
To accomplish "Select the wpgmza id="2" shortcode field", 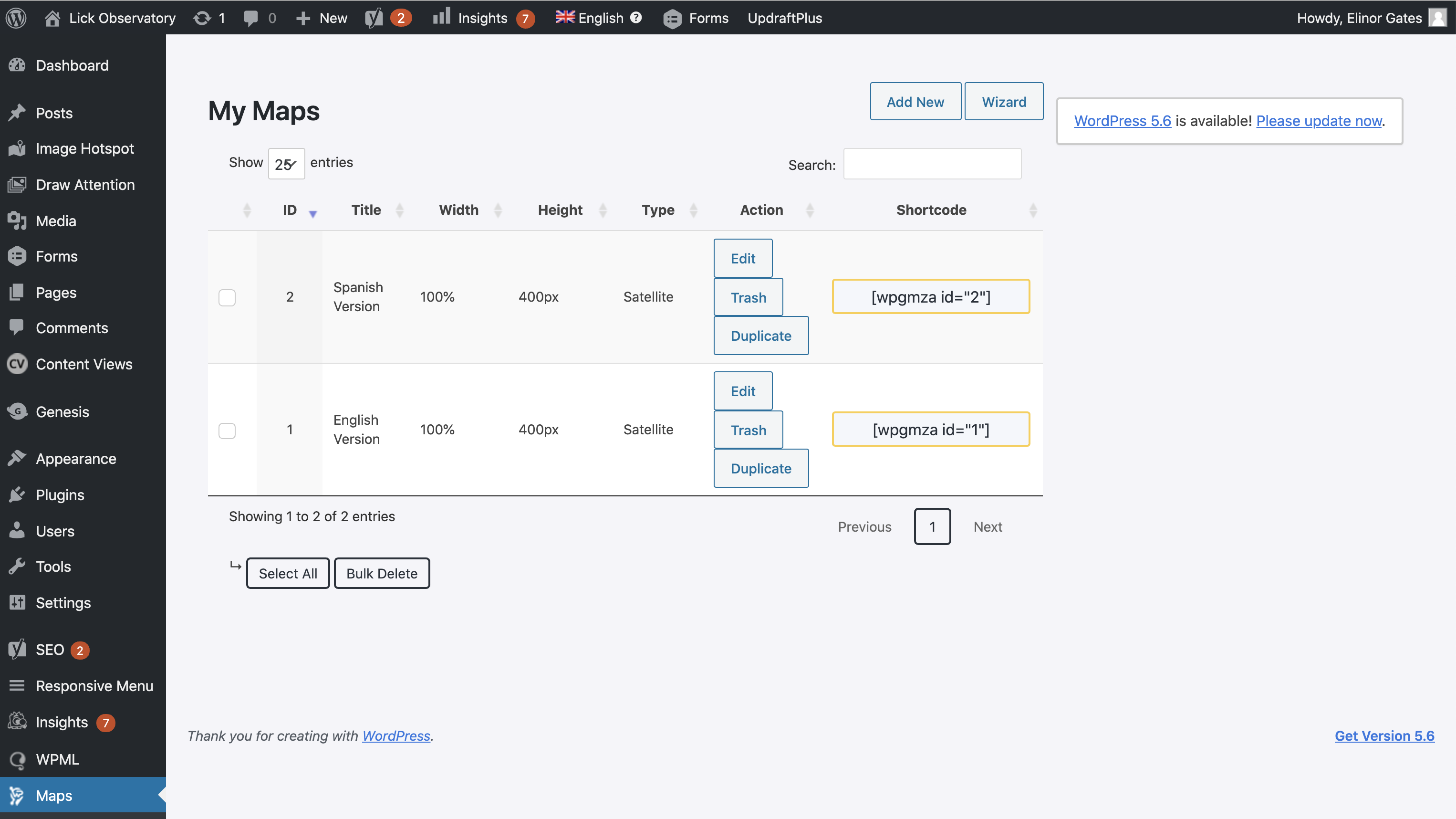I will pos(930,296).
